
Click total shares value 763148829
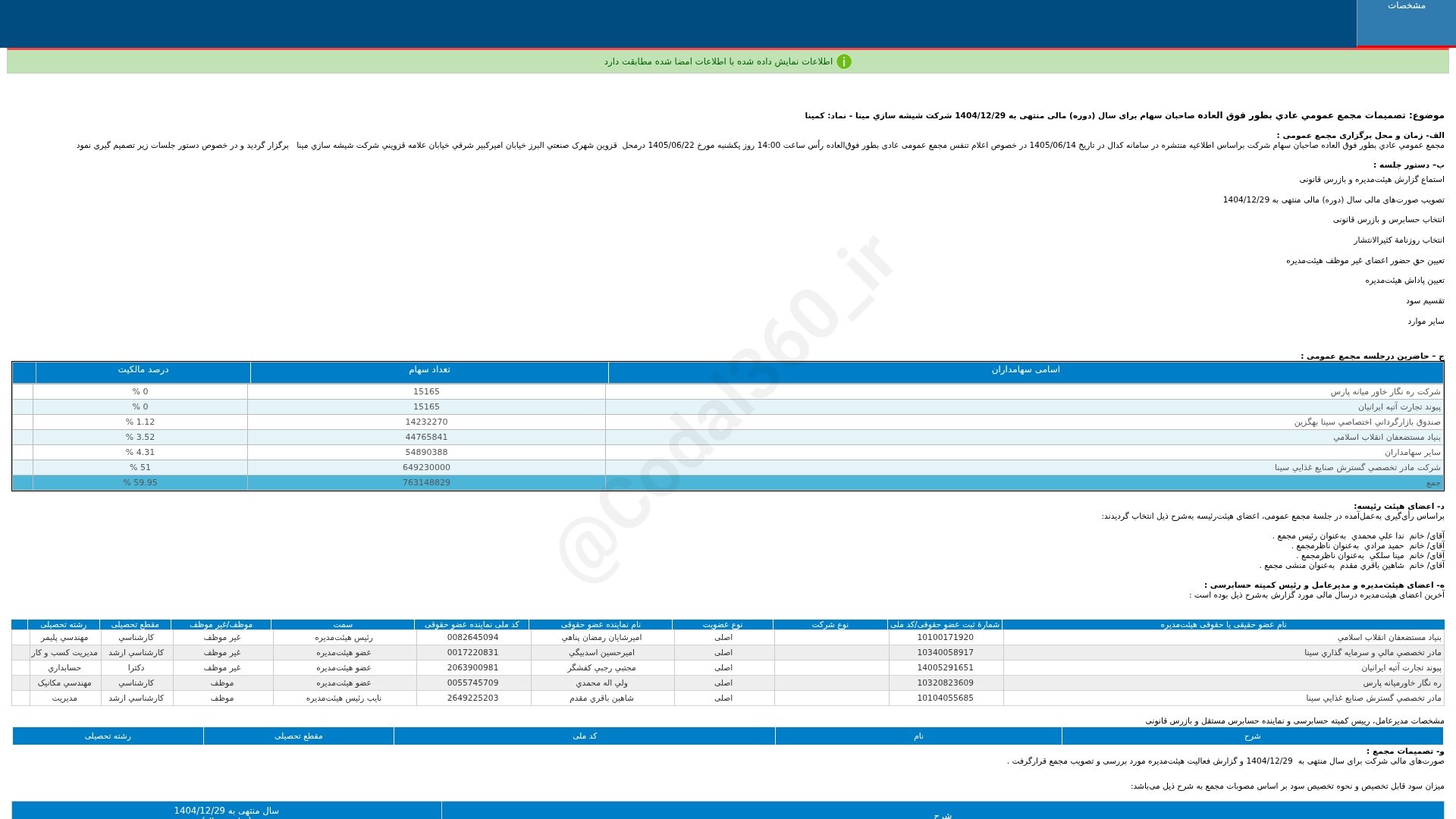coord(426,483)
